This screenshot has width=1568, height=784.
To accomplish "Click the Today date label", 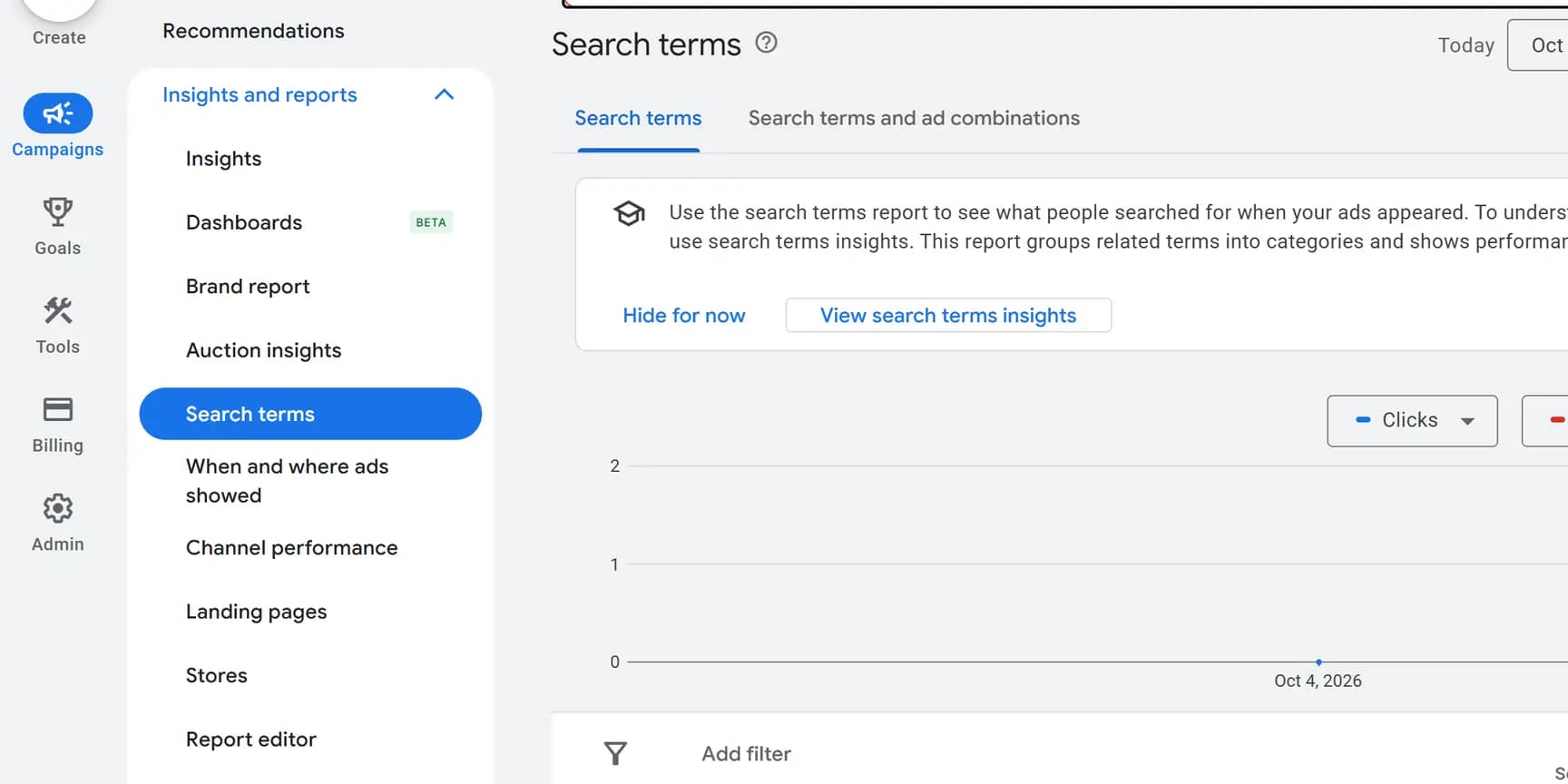I will pos(1465,45).
